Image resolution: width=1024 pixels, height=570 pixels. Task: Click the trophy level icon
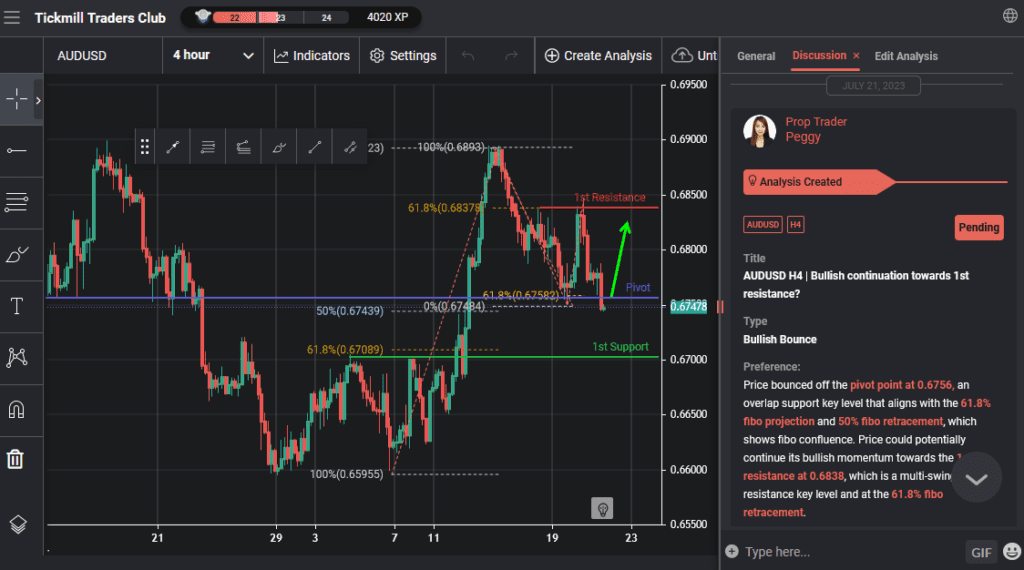click(202, 16)
